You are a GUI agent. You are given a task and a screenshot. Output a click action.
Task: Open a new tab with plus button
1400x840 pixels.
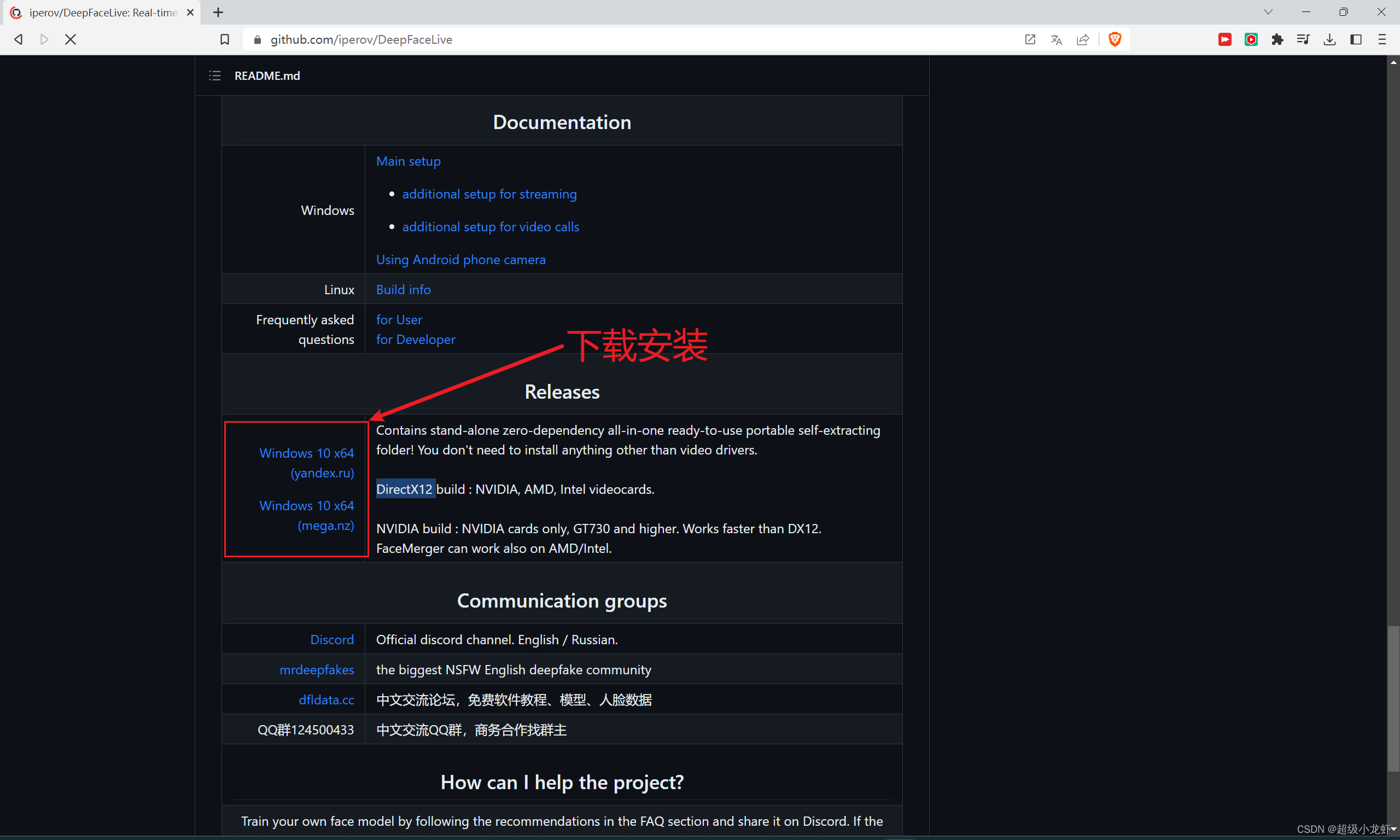218,13
